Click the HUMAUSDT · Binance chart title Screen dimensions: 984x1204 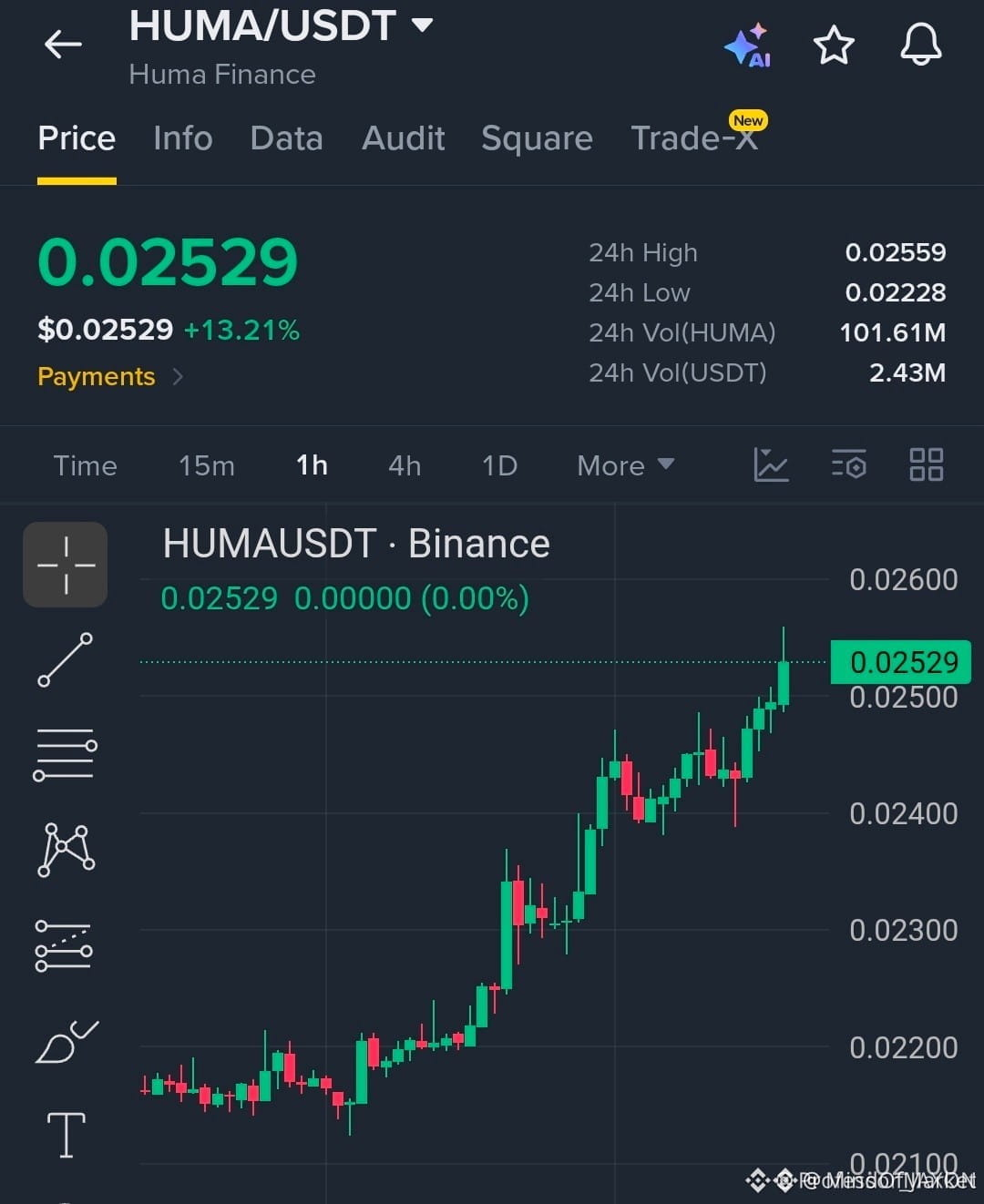click(x=356, y=544)
